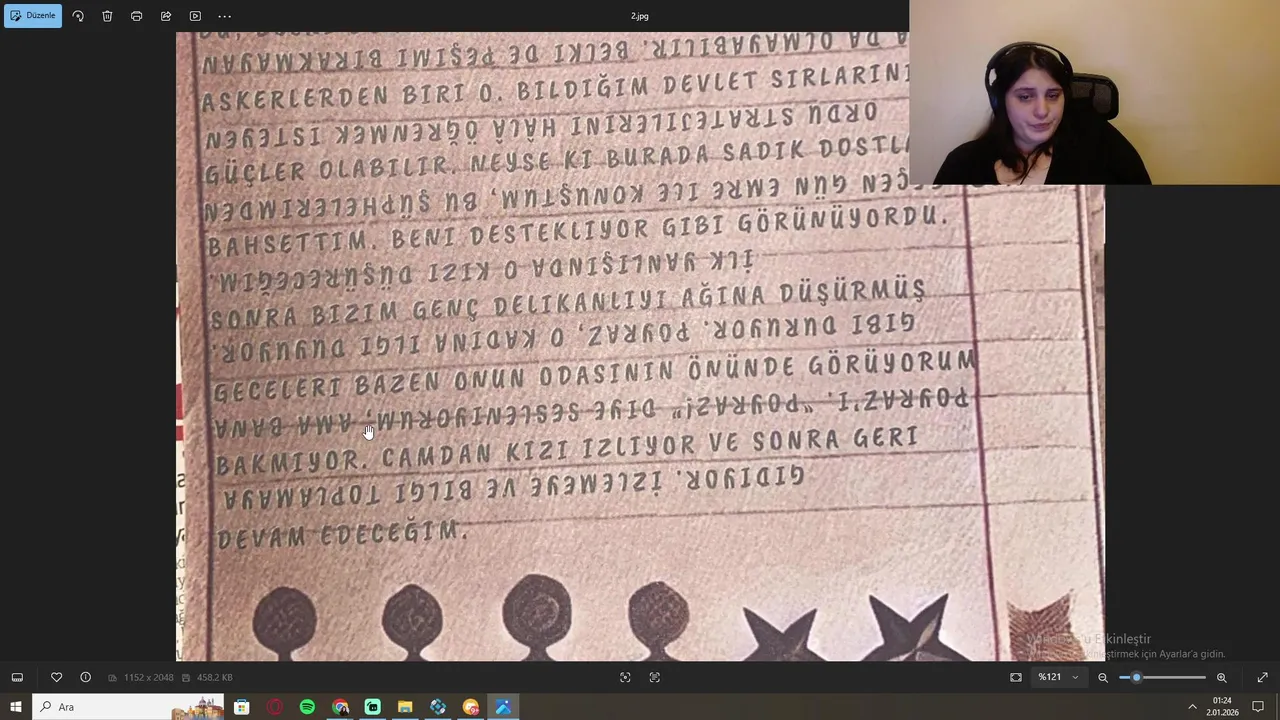1280x720 pixels.
Task: Open the orange app with notification badge
Action: 471,707
